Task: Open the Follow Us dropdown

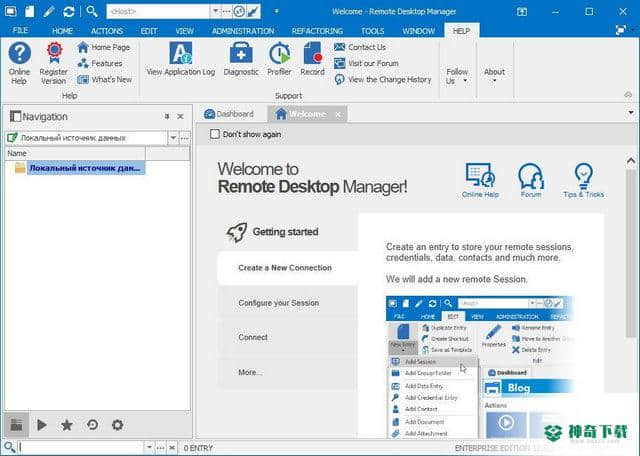Action: click(457, 76)
